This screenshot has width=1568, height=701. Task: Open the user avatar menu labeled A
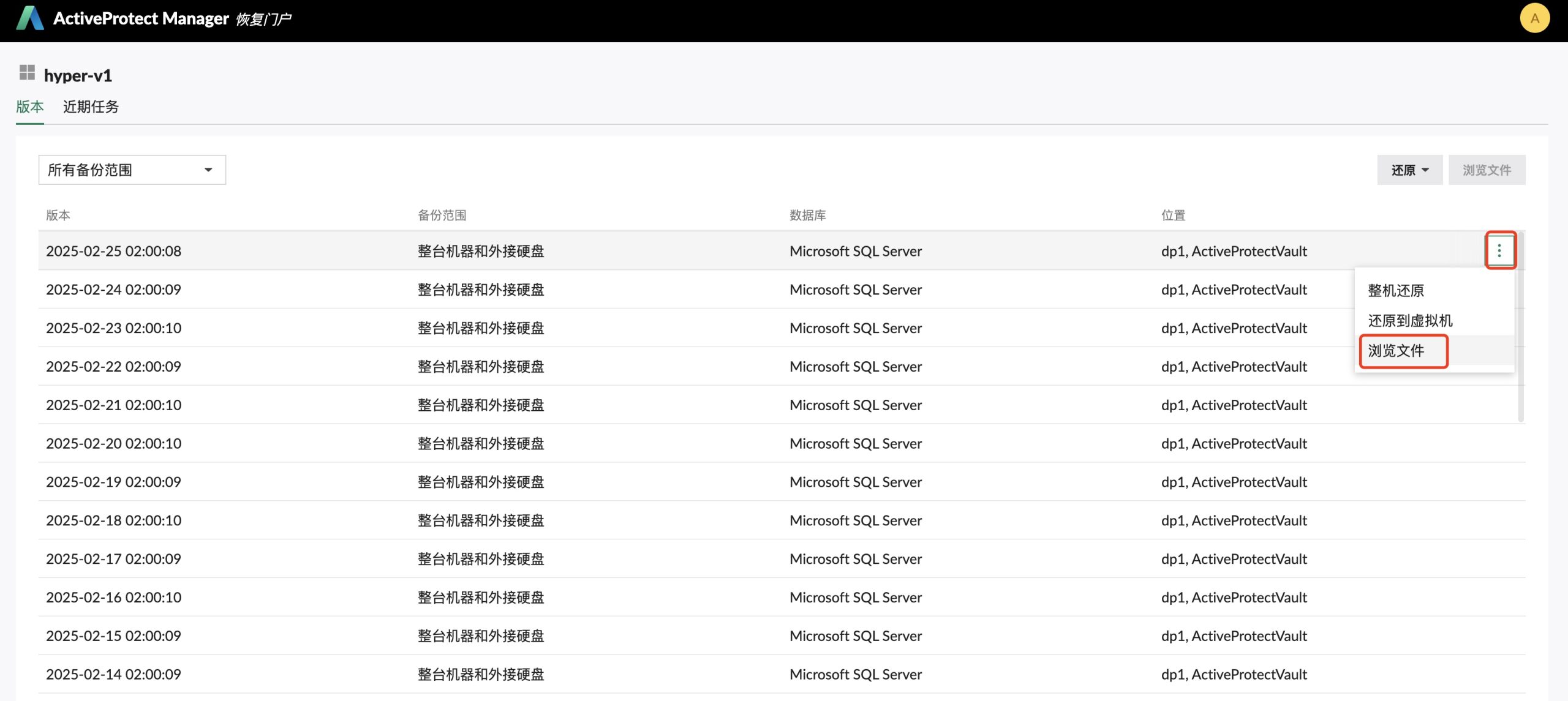[1534, 18]
